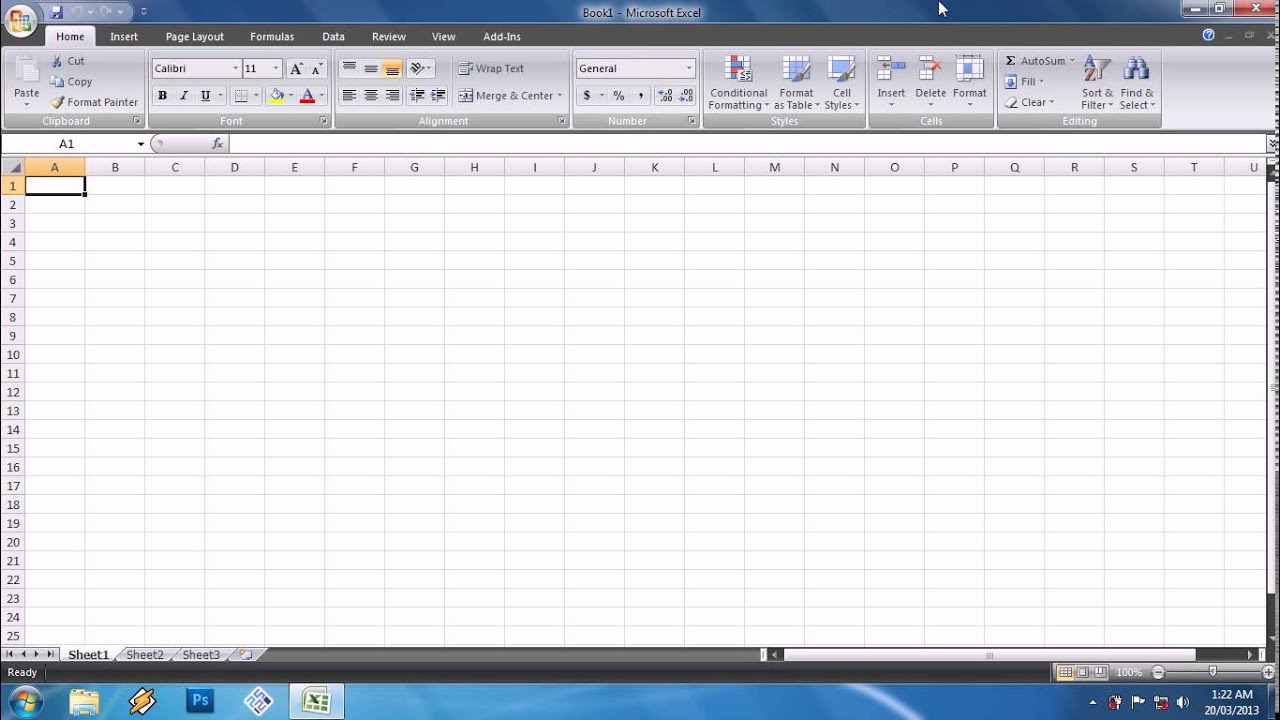
Task: Click the Windows Start orb
Action: (x=24, y=701)
